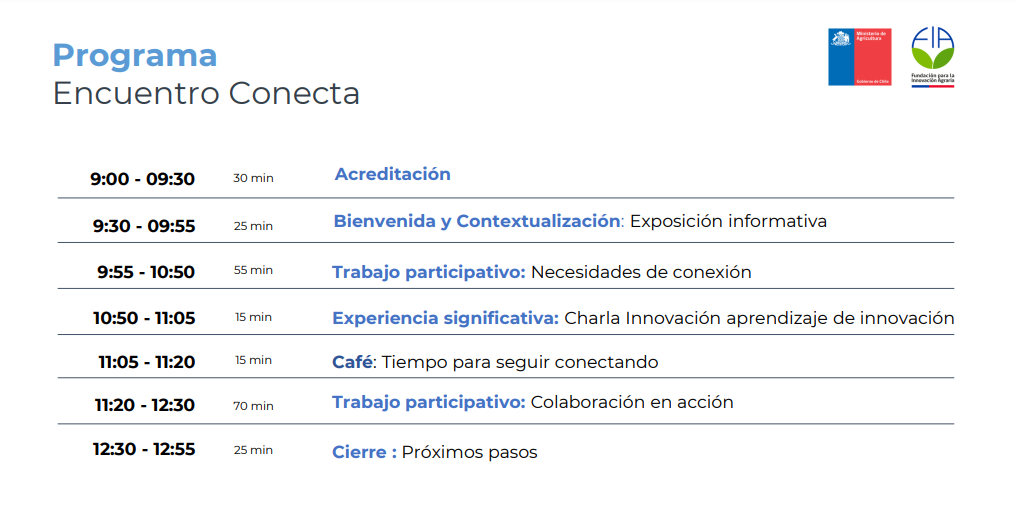Click the FIA foundation logo
The width and height of the screenshot is (1016, 511).
pos(932,57)
